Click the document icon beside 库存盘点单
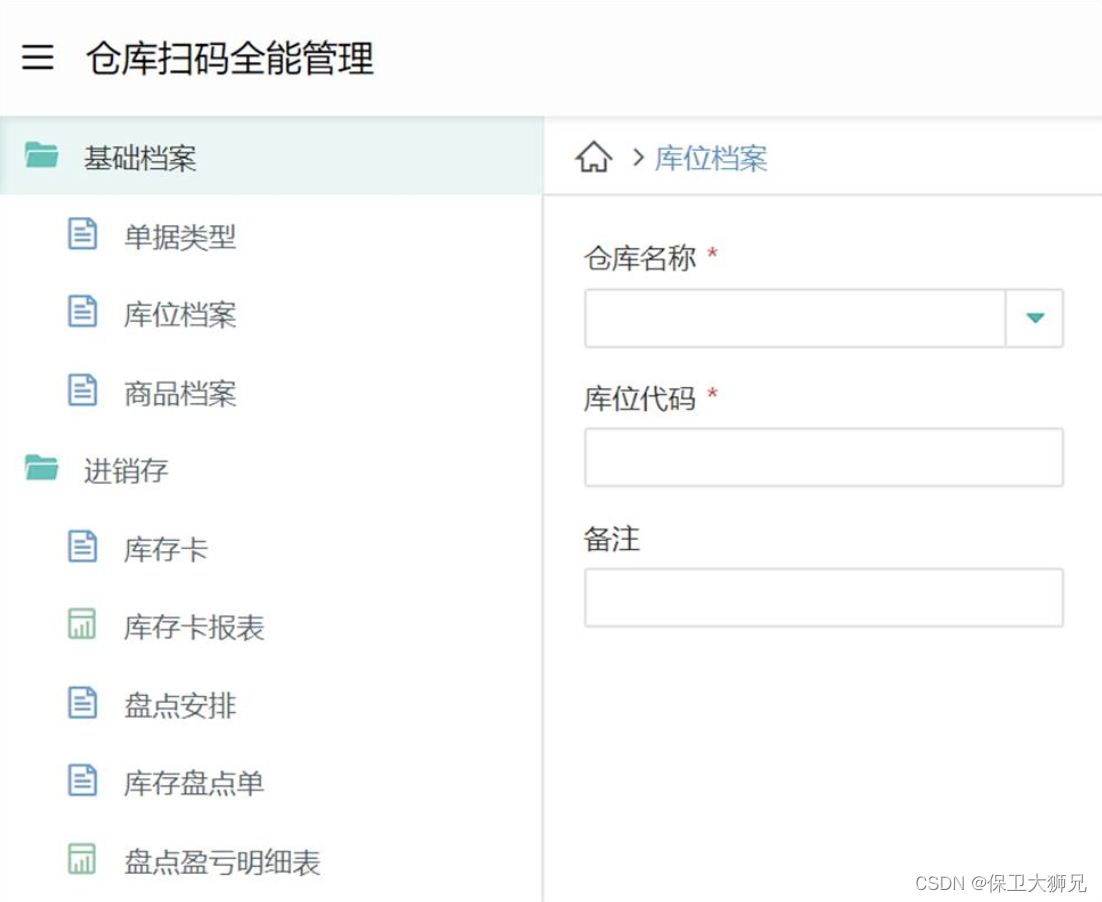Image resolution: width=1102 pixels, height=902 pixels. point(82,780)
